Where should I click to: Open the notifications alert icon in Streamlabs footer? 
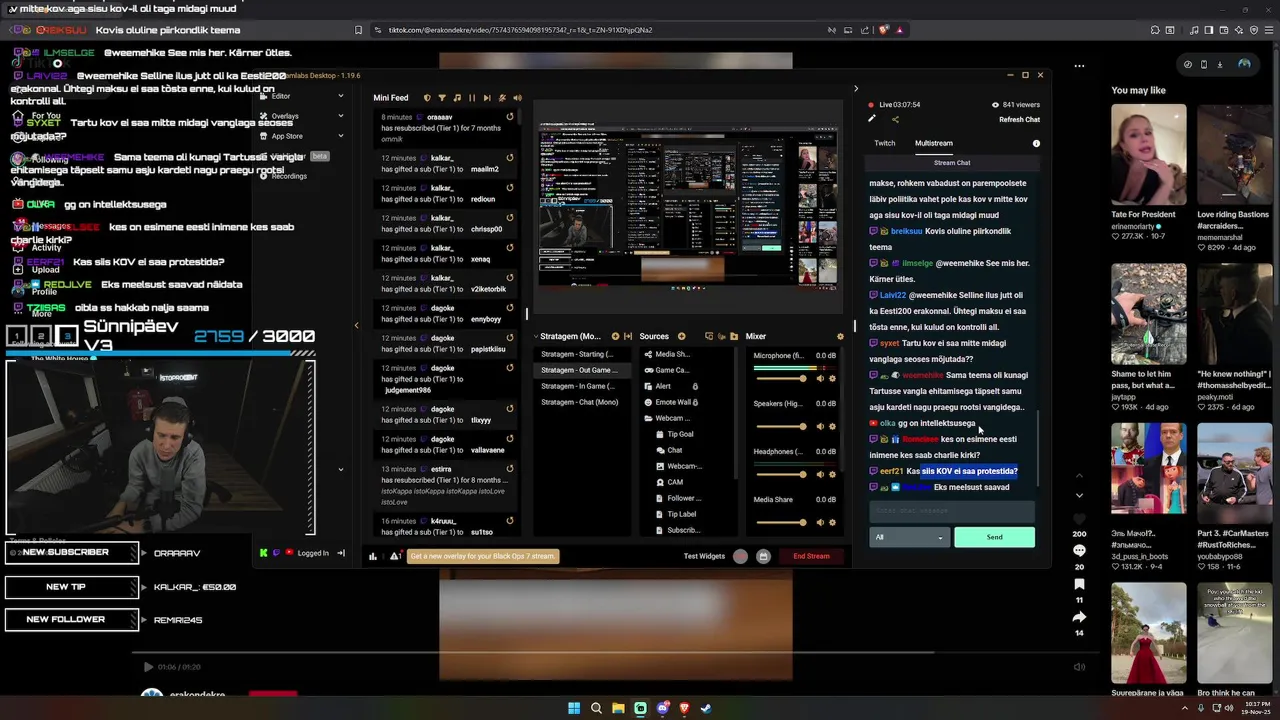click(396, 556)
